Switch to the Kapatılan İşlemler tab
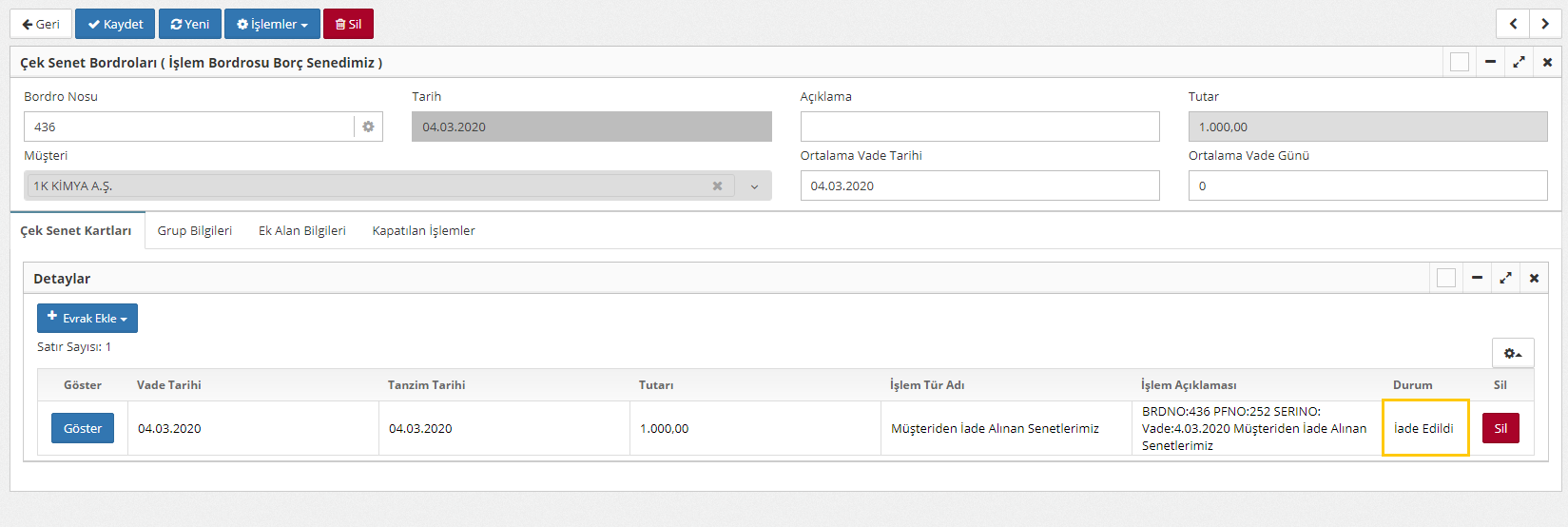The image size is (1568, 527). 423,231
